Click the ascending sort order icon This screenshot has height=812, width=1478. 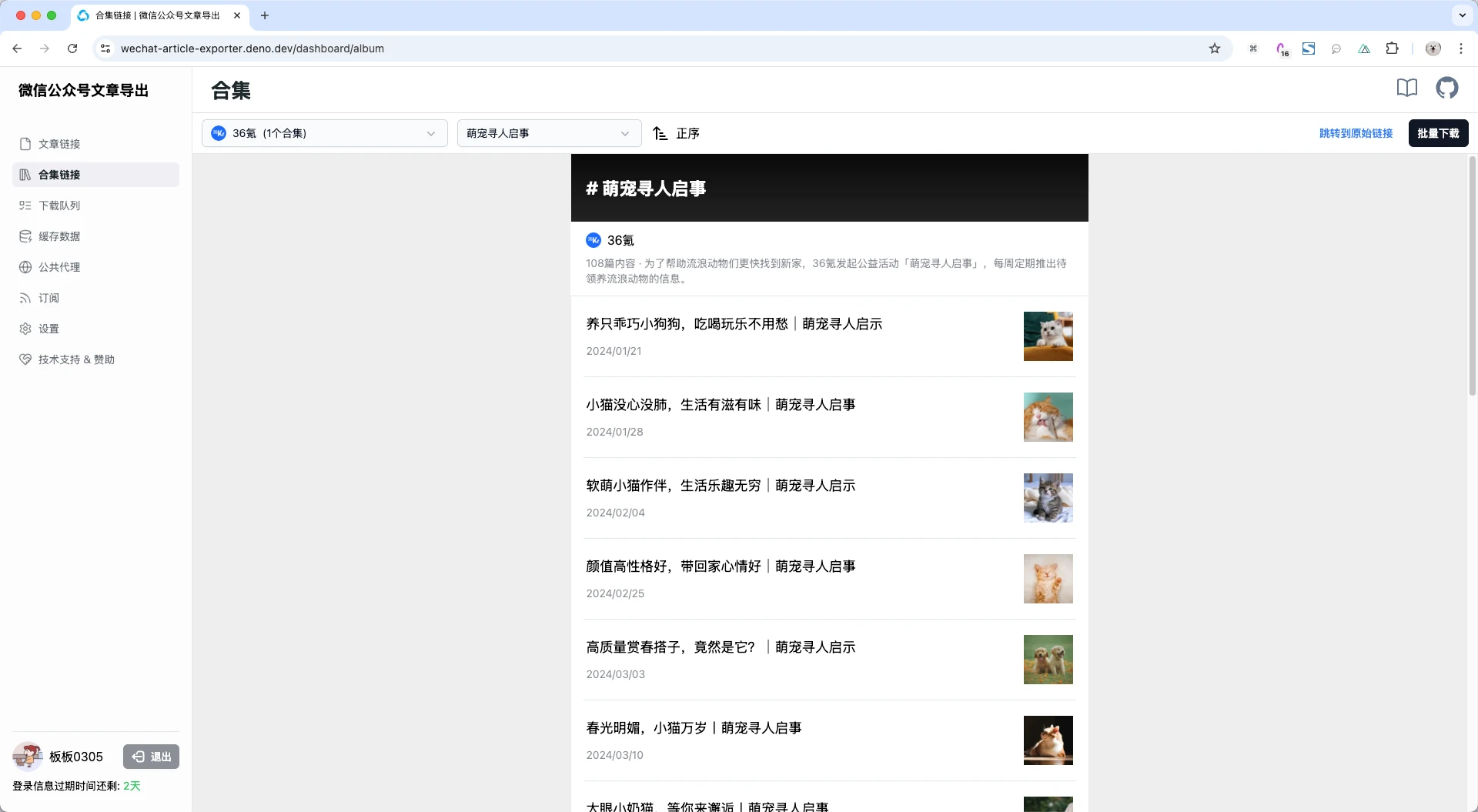point(660,134)
